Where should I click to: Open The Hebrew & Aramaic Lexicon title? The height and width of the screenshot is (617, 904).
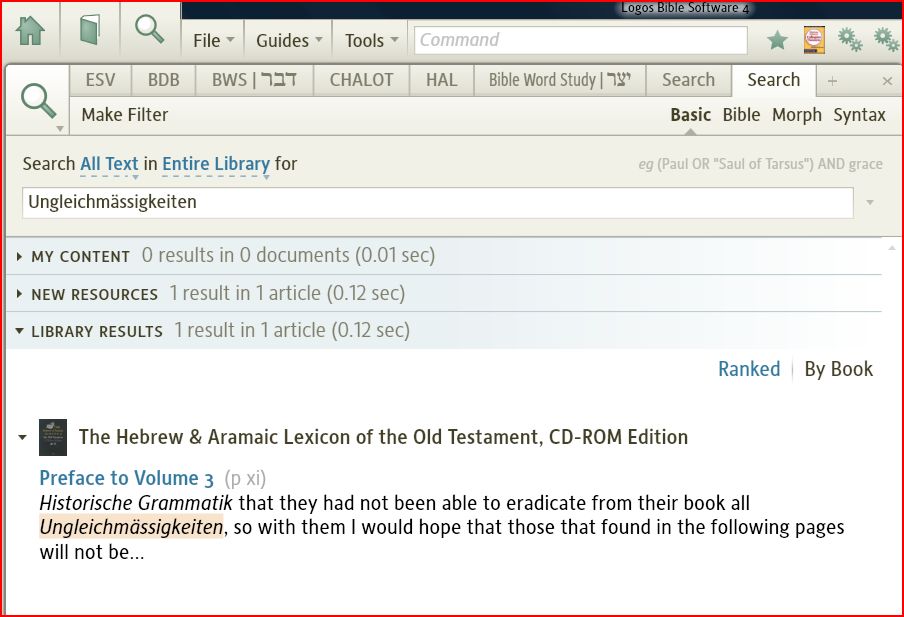383,437
